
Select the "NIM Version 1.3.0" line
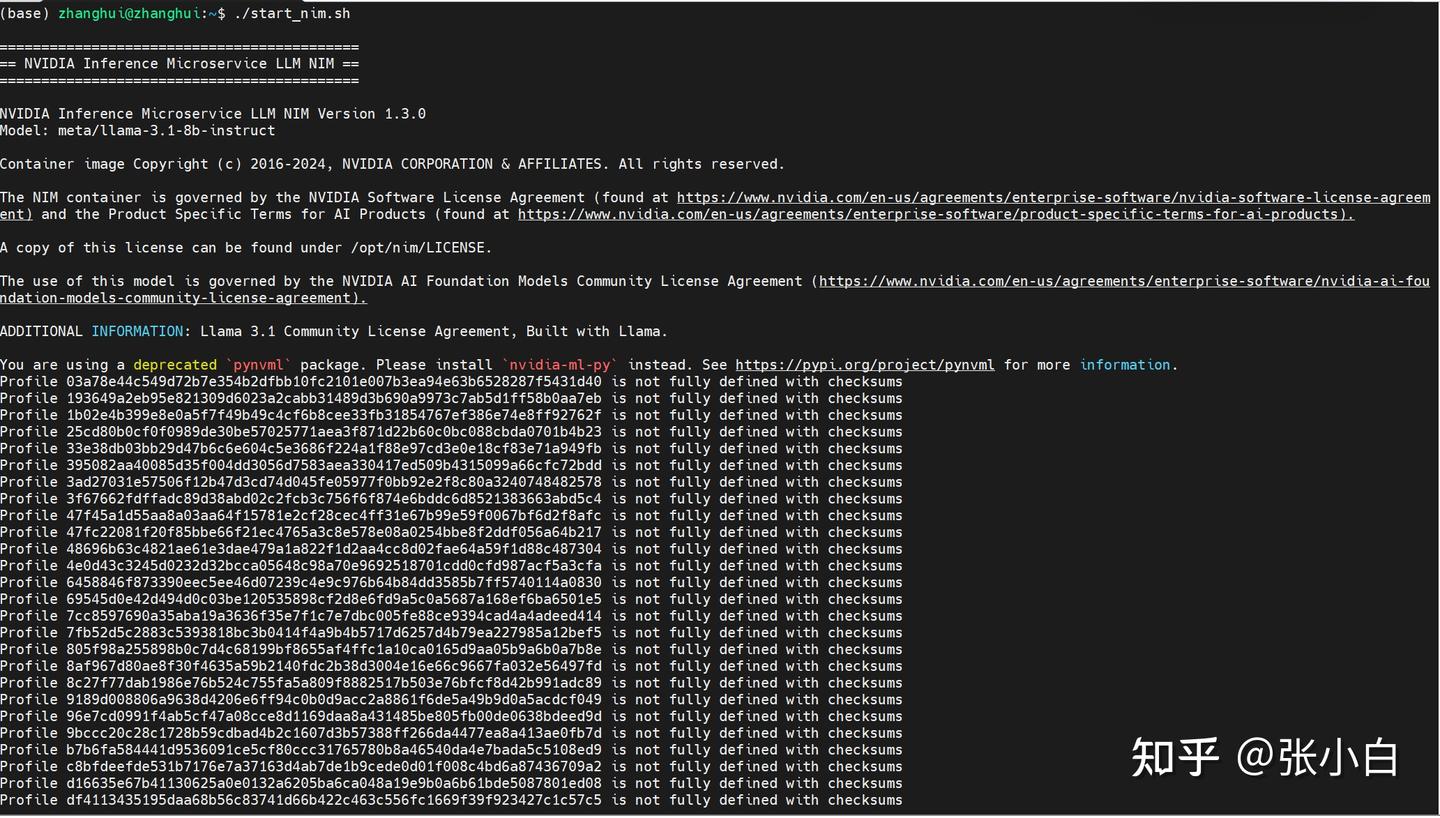(213, 114)
